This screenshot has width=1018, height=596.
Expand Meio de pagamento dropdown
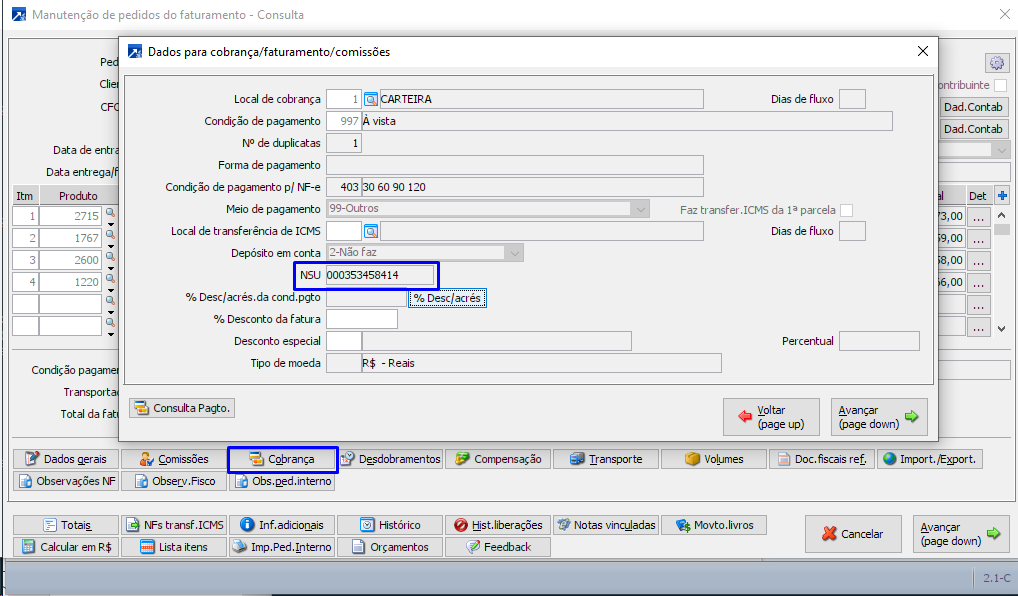pyautogui.click(x=640, y=209)
